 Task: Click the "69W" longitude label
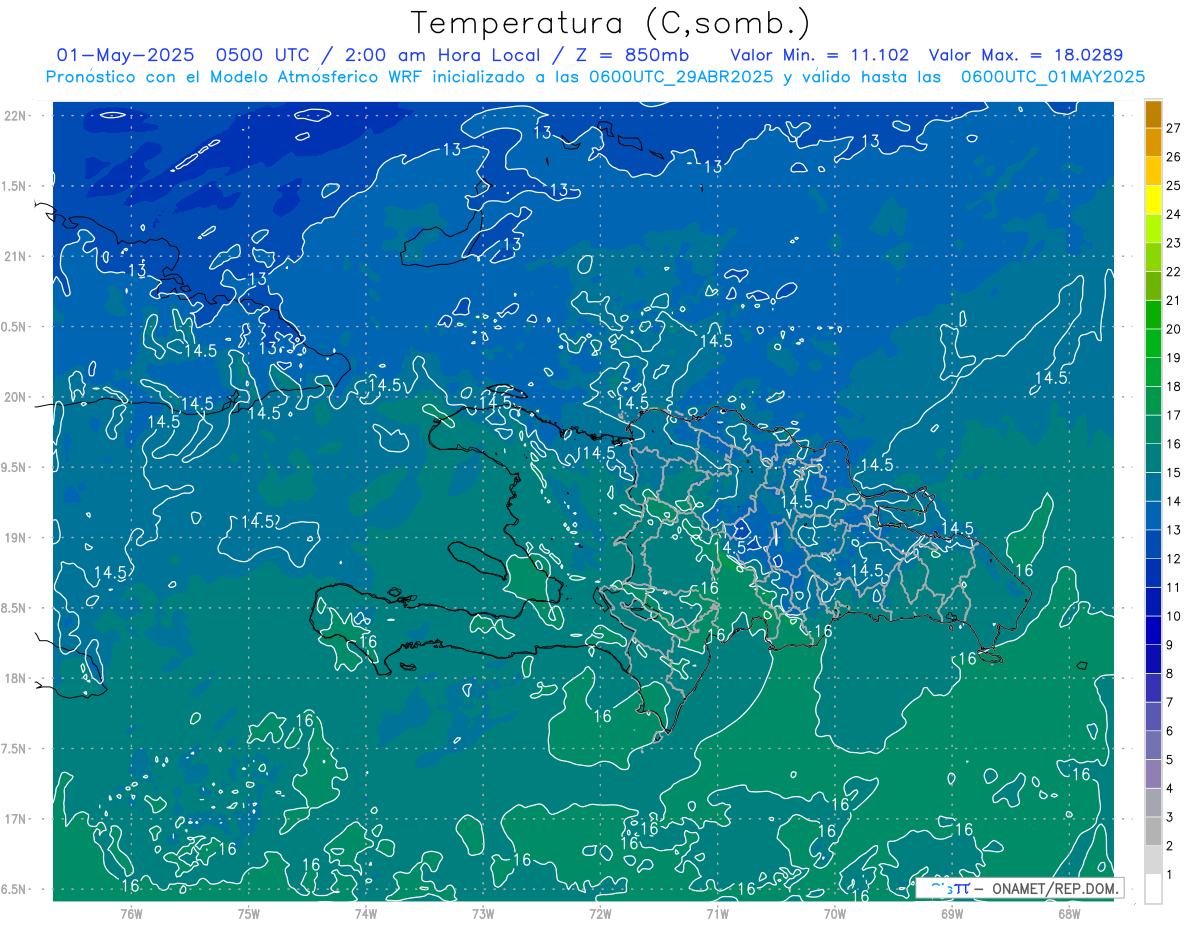point(952,913)
